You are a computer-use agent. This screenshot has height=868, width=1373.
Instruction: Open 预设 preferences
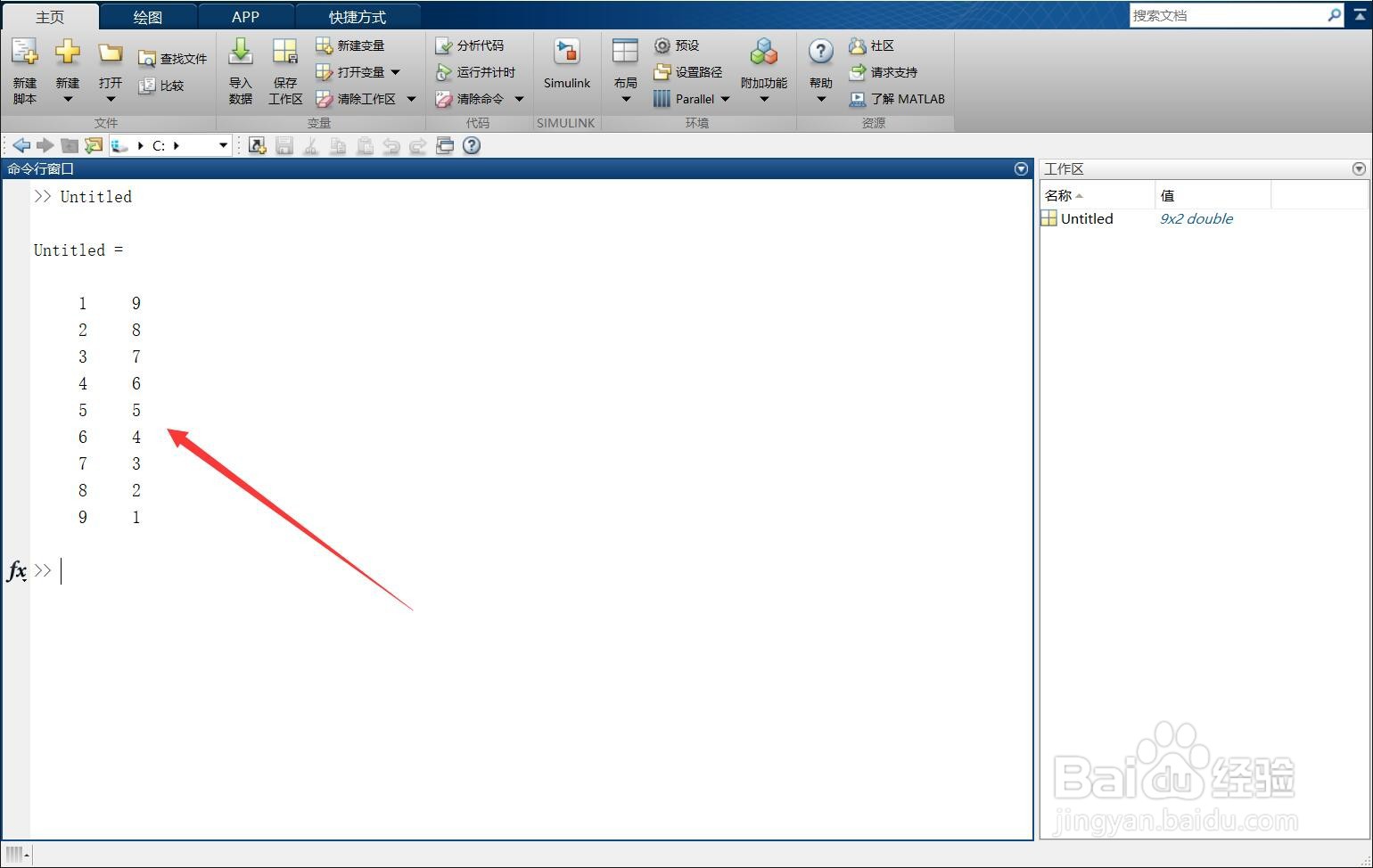[x=677, y=45]
